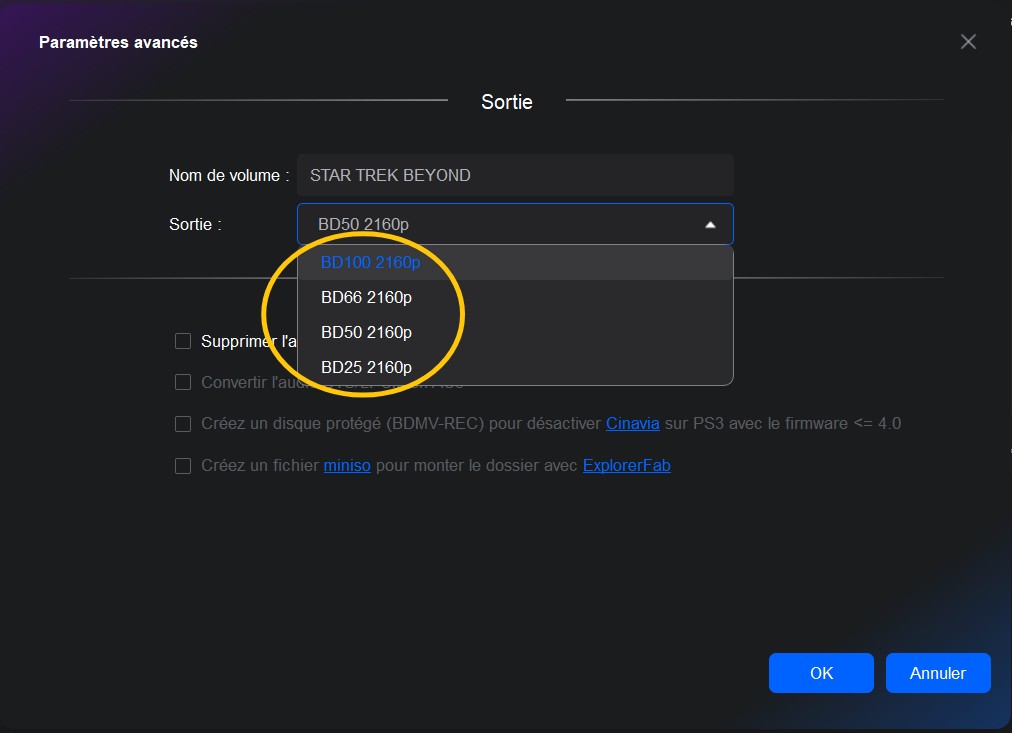The height and width of the screenshot is (733, 1012).
Task: Choose BD50 2160p in the list
Action: click(x=366, y=331)
